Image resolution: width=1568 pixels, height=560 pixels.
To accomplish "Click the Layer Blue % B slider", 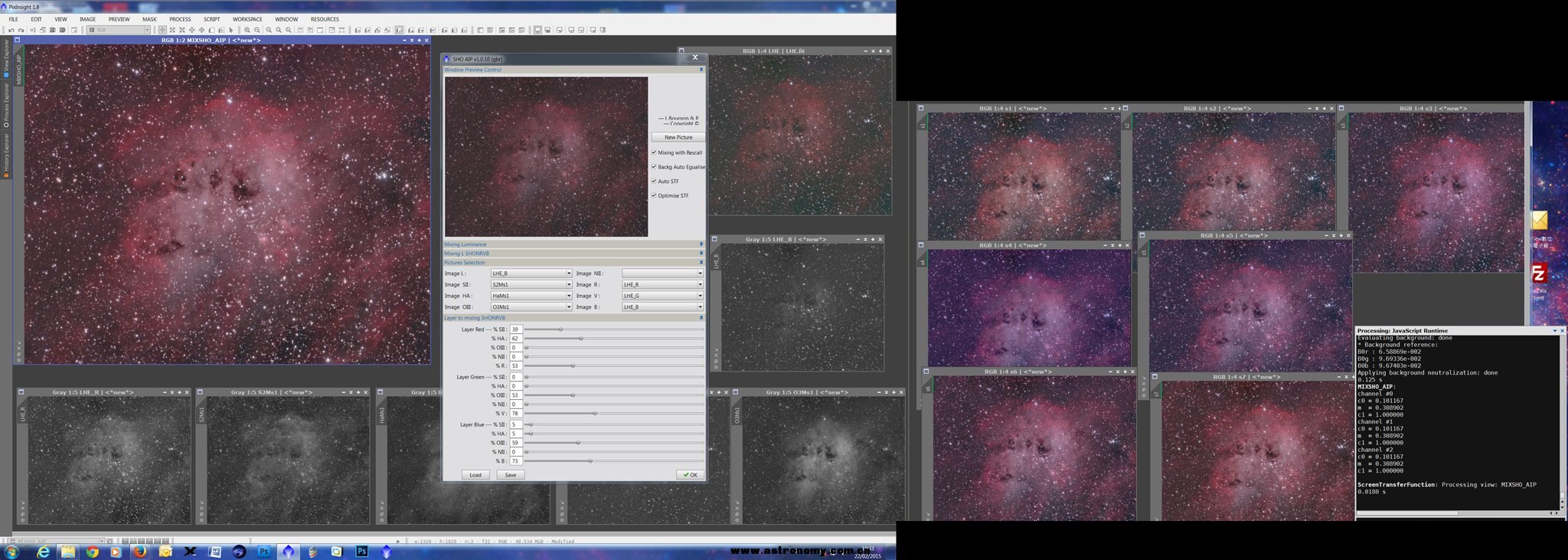I will [x=614, y=461].
